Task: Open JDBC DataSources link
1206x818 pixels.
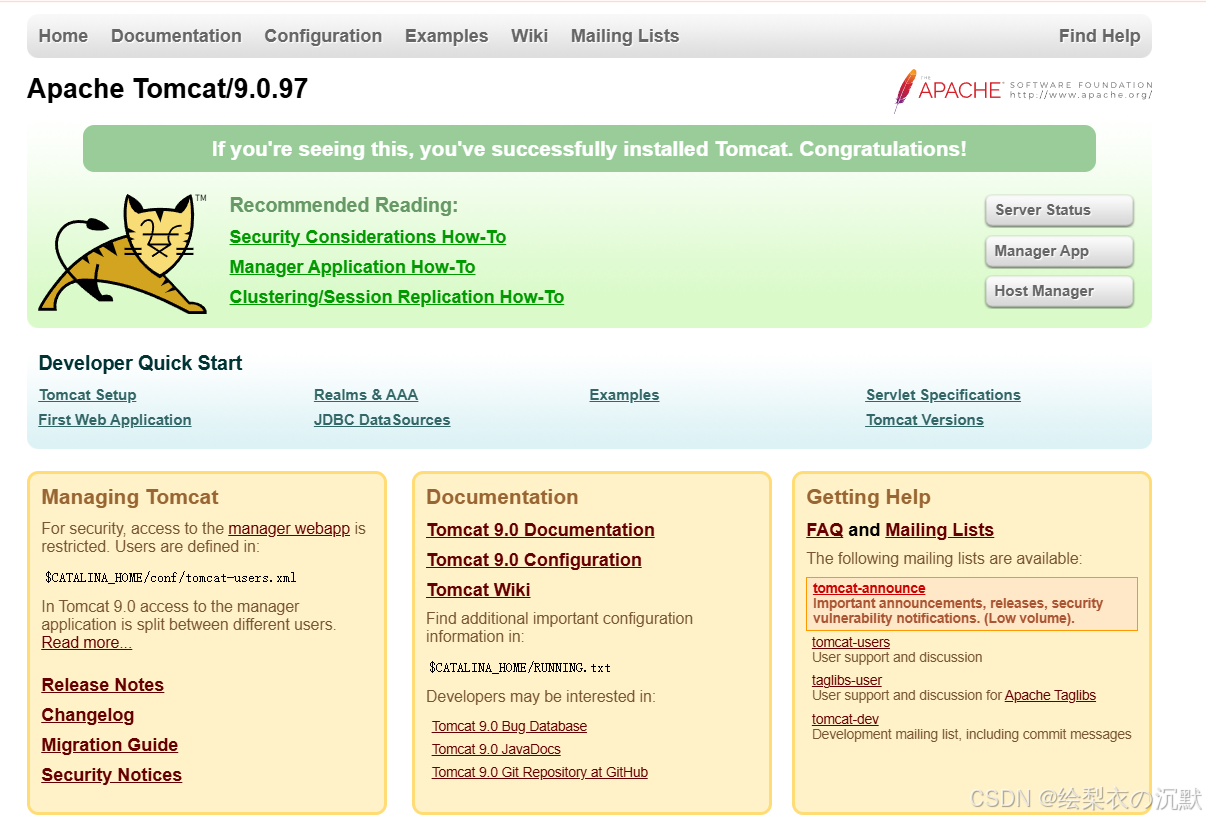Action: pos(382,420)
